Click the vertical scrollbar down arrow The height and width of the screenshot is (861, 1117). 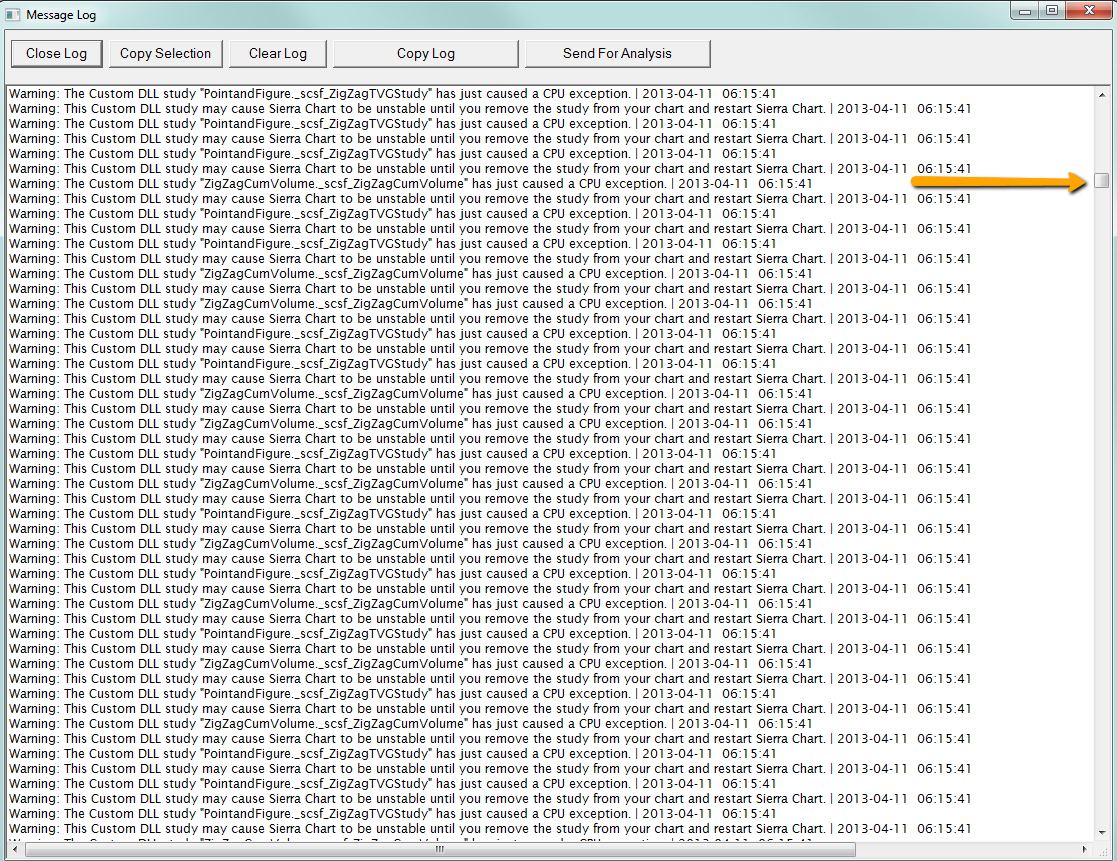(x=1102, y=832)
